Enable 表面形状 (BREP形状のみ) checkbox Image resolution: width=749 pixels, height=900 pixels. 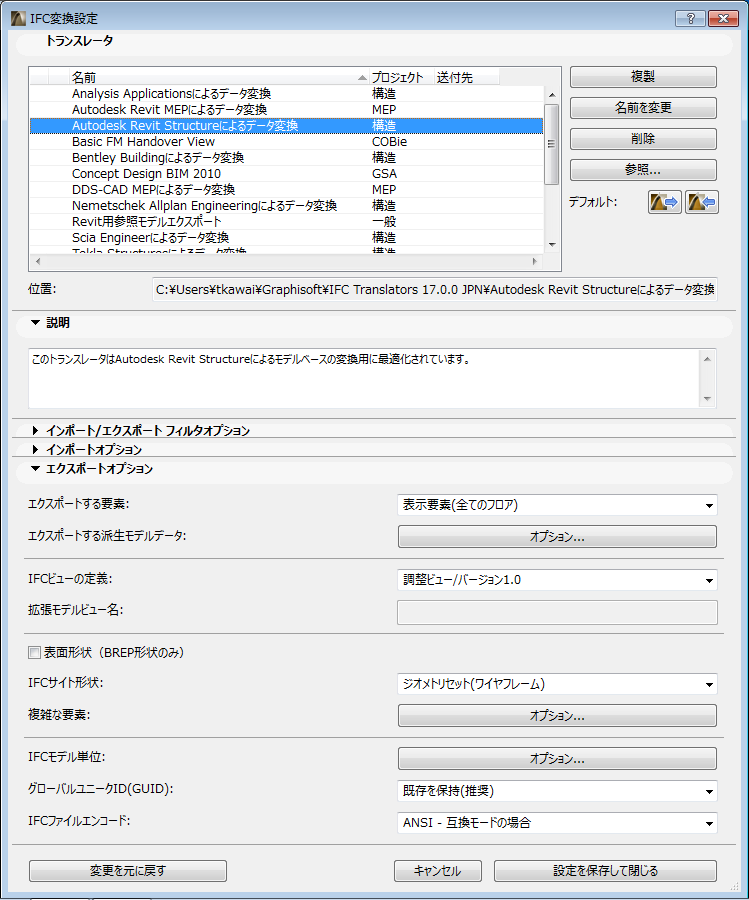(x=34, y=653)
